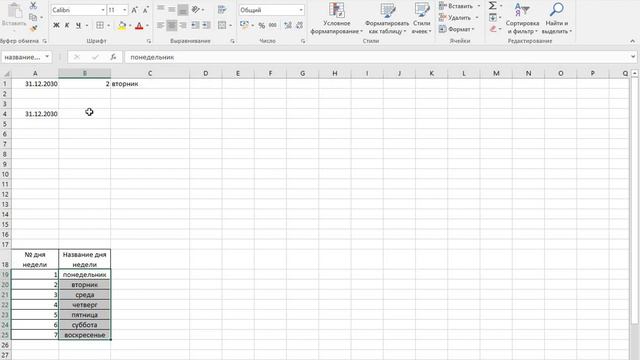The image size is (640, 360).
Task: Click the decrease decimal places icon
Action: 299,25
